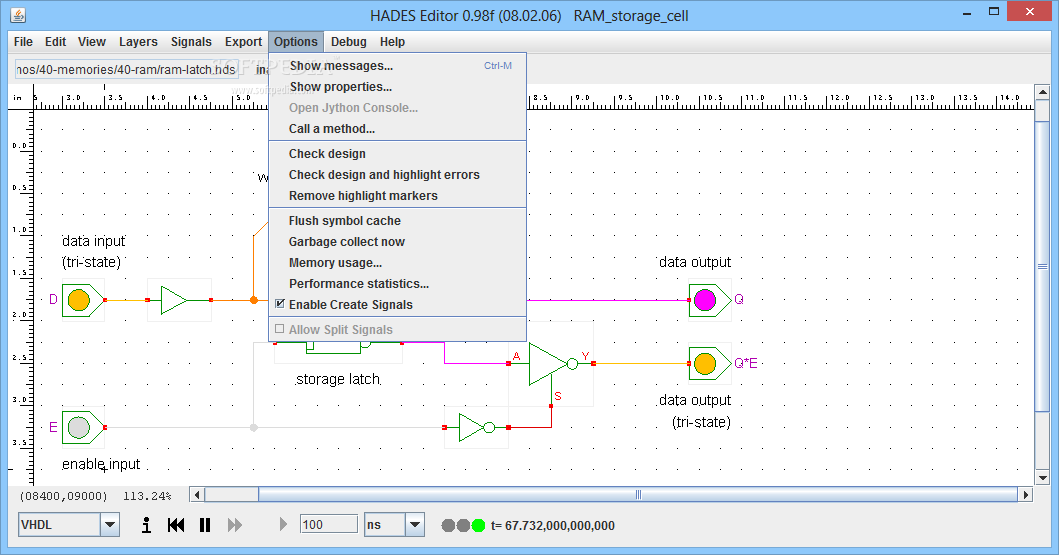
Task: Click the vertical scrollbar thumb
Action: pos(1042,266)
